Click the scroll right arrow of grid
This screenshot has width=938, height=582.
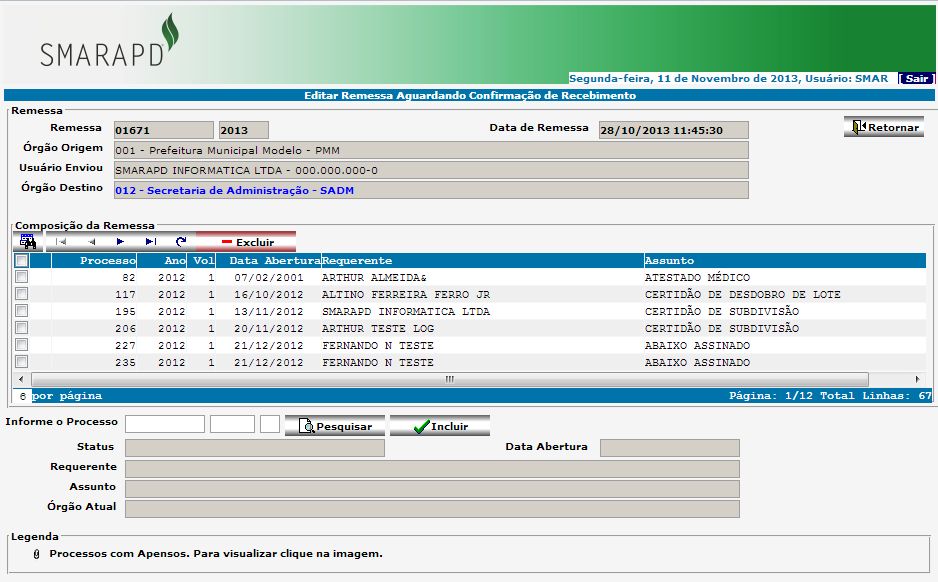click(918, 379)
